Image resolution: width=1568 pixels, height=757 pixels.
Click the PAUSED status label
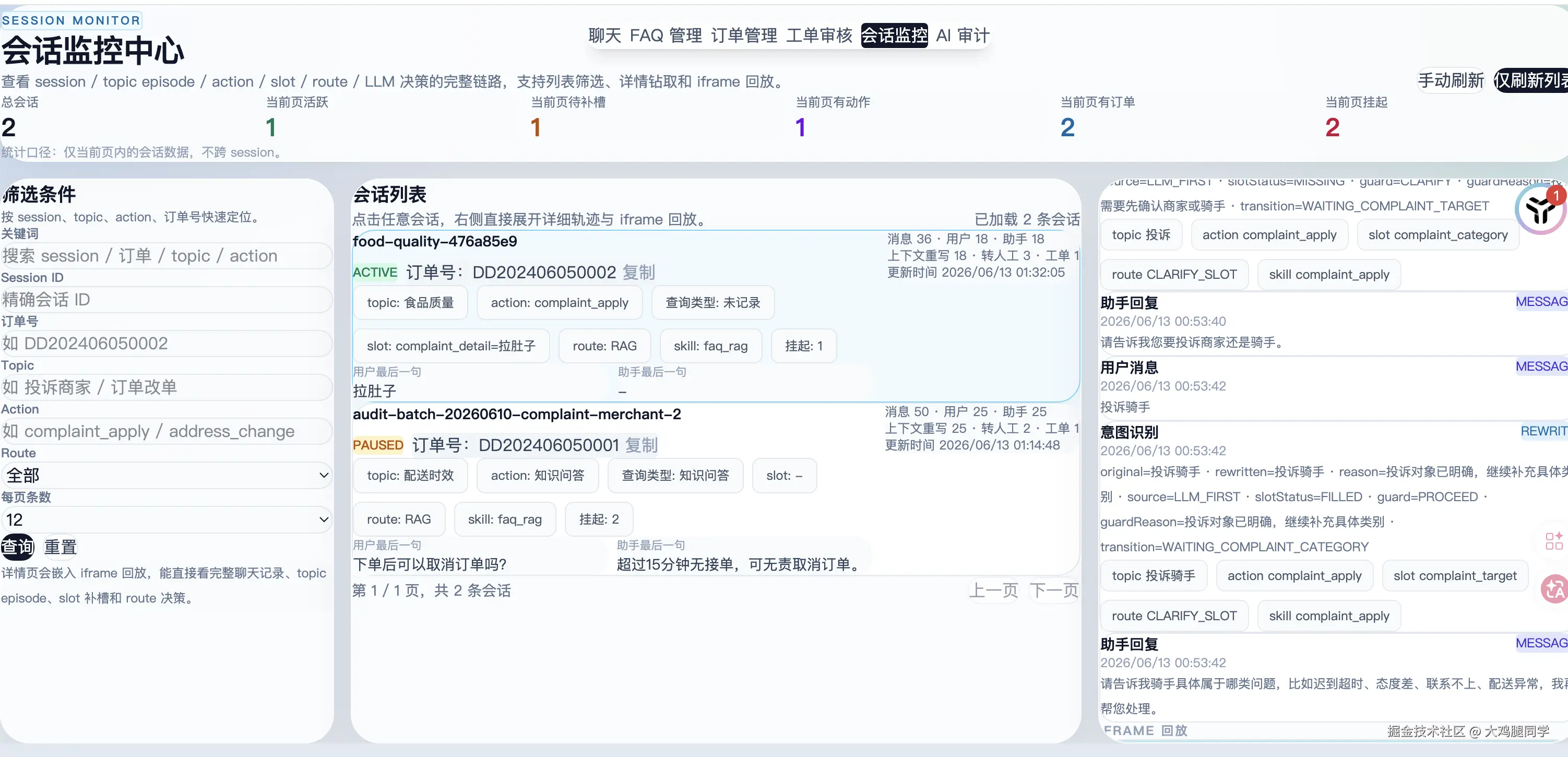(378, 445)
